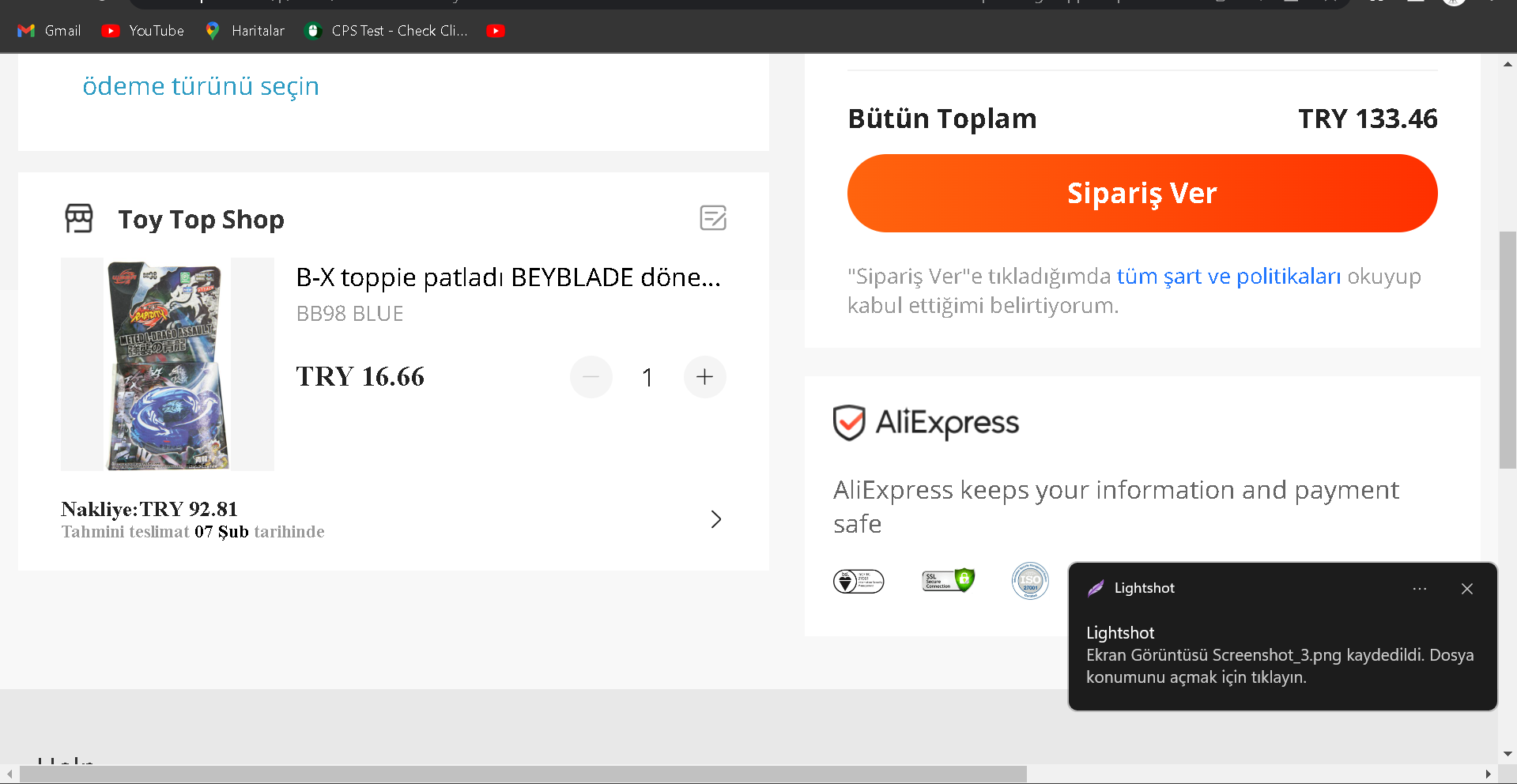
Task: Click the BEYBLADE product thumbnail
Action: click(x=168, y=364)
